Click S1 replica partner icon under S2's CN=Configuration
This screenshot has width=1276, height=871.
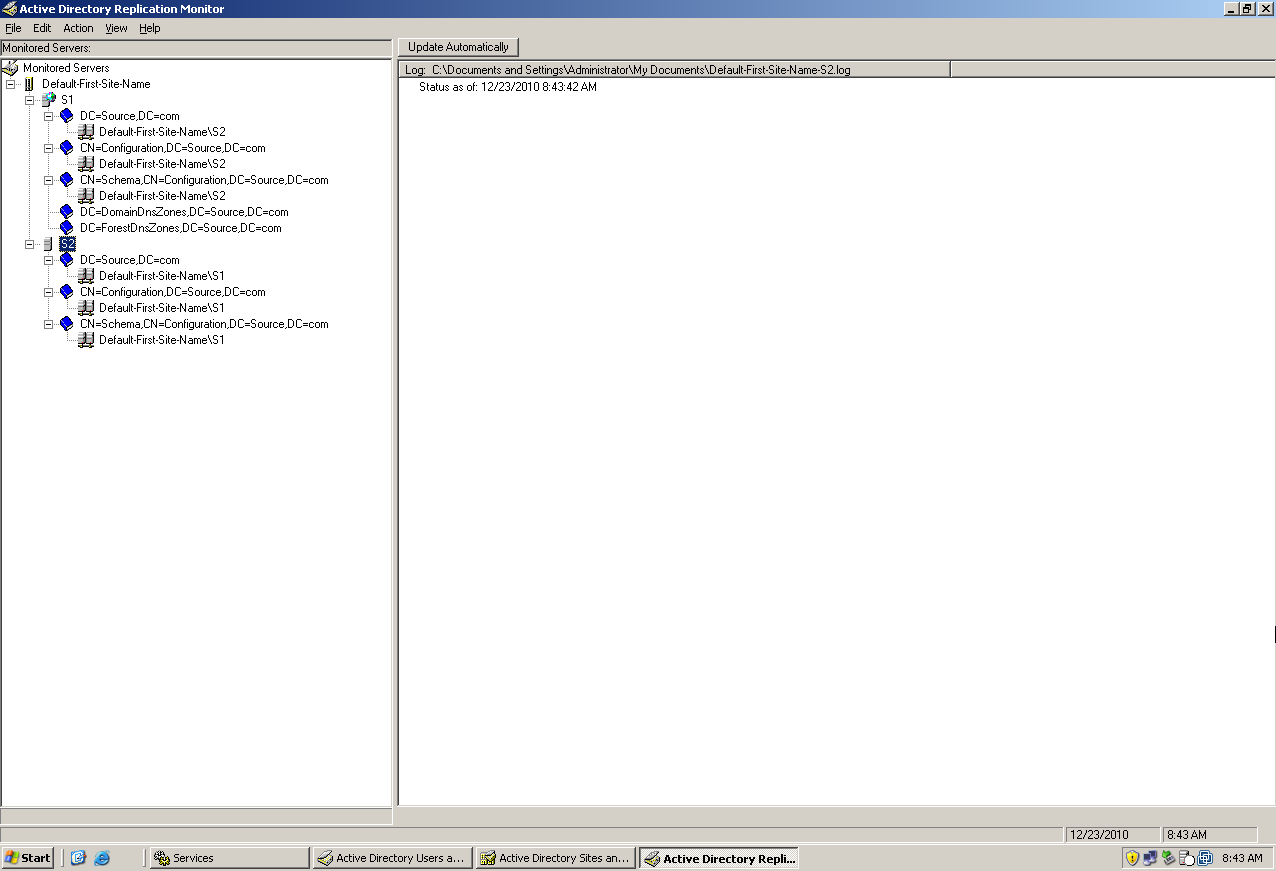click(x=86, y=308)
